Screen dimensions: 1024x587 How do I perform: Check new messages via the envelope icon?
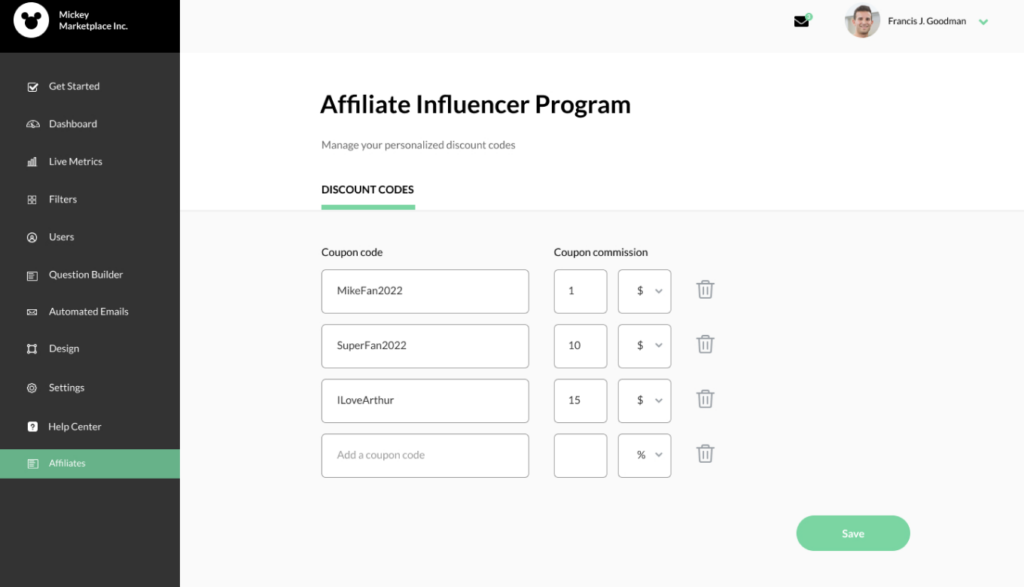click(x=801, y=20)
